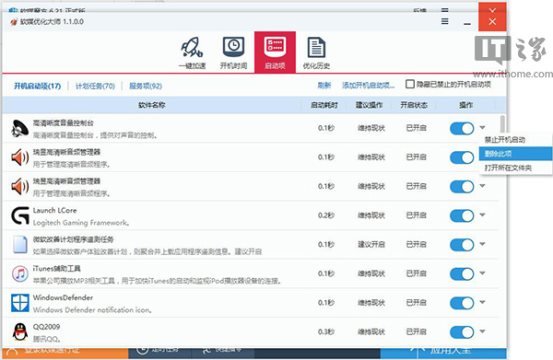Click the 软件名称 column header
This screenshot has height=360, width=553.
tap(152, 105)
